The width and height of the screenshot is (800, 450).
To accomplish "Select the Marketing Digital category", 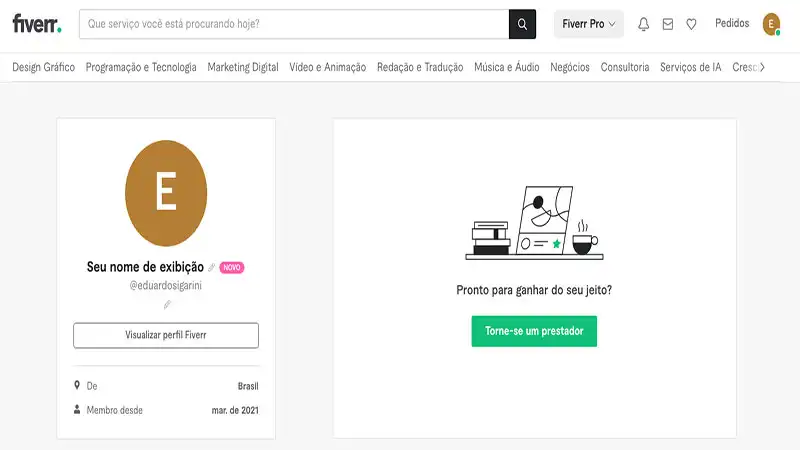I will [243, 68].
